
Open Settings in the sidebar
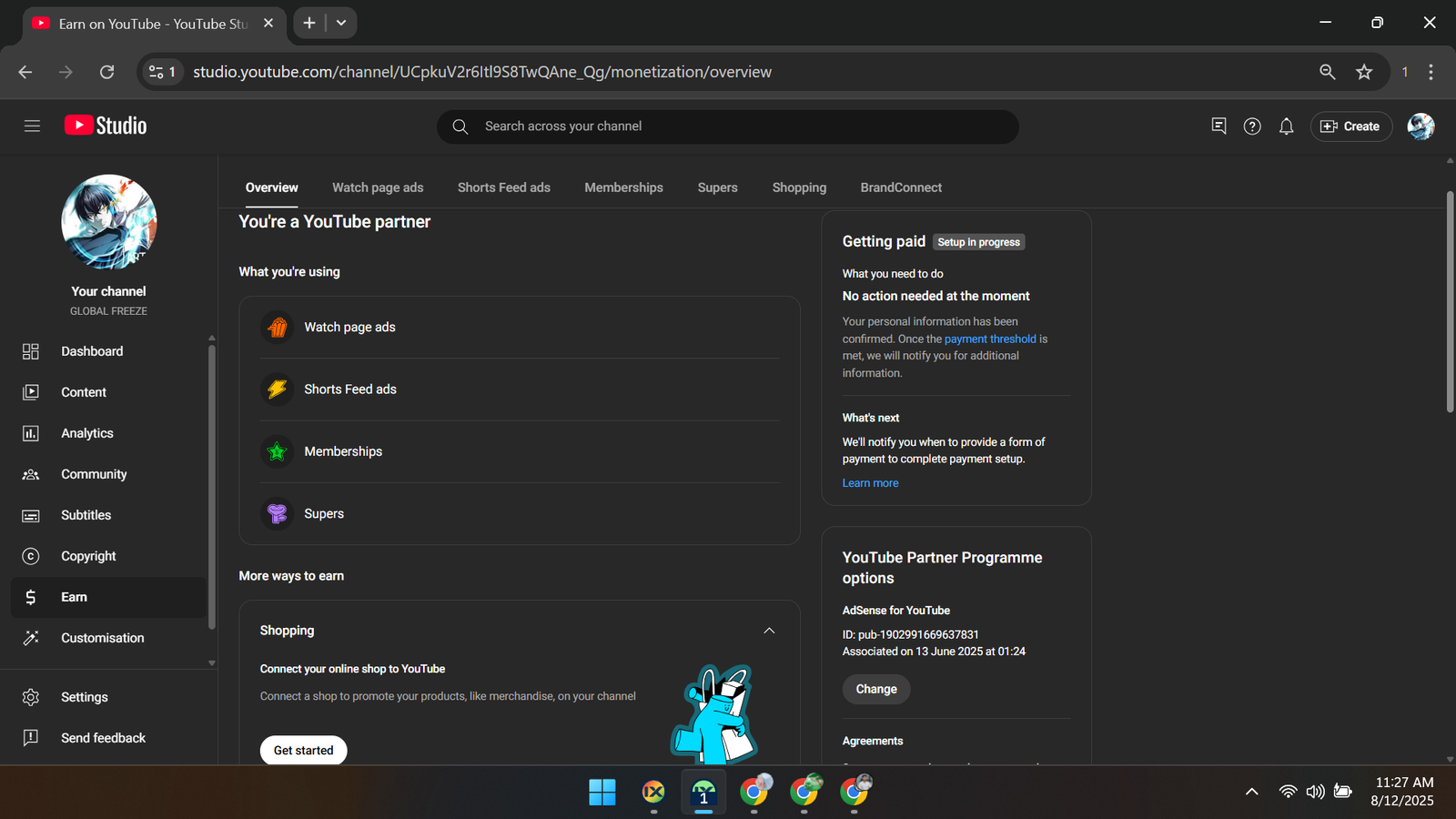click(109, 697)
